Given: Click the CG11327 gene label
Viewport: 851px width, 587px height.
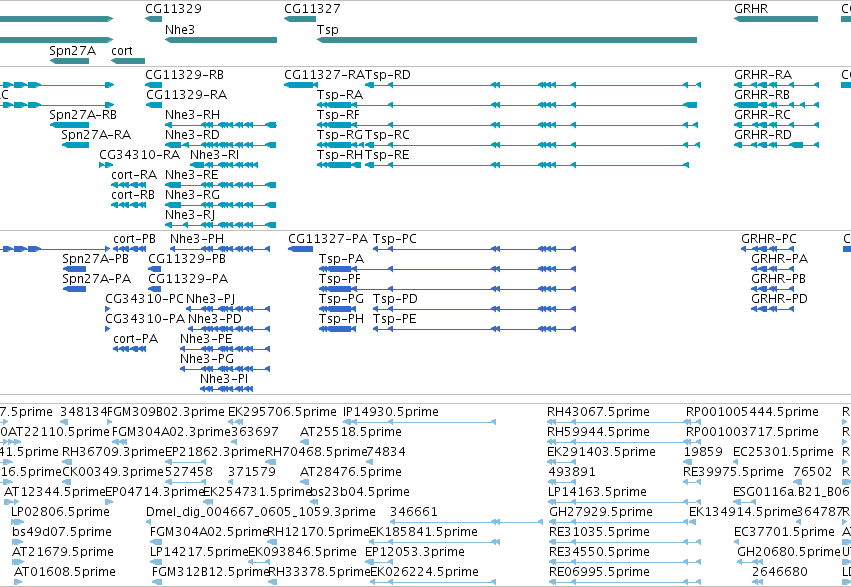Looking at the screenshot, I should [x=312, y=9].
